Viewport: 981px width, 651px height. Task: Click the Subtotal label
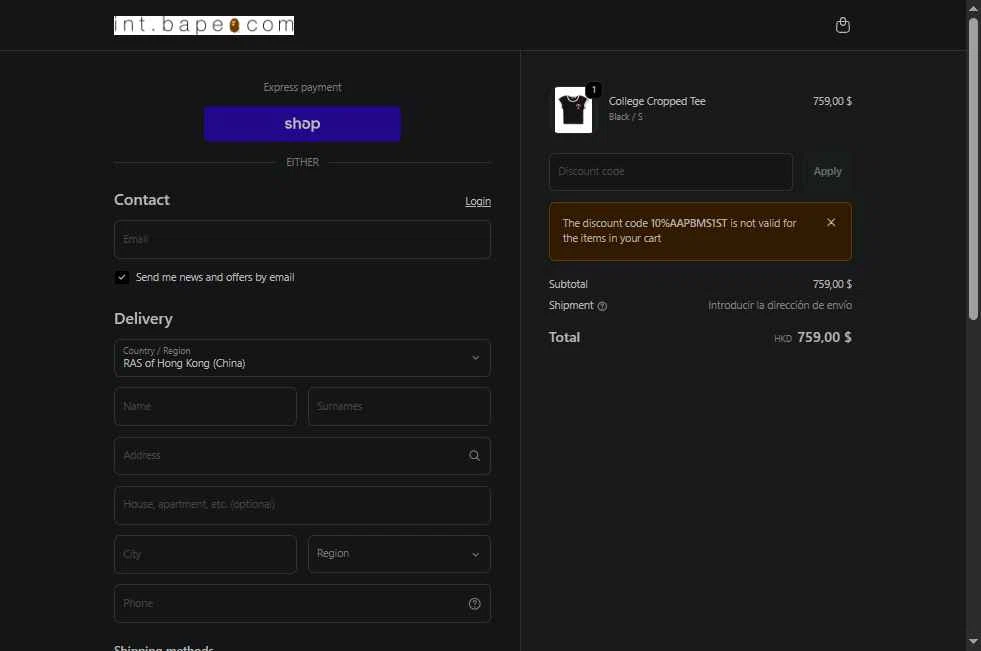coord(568,284)
